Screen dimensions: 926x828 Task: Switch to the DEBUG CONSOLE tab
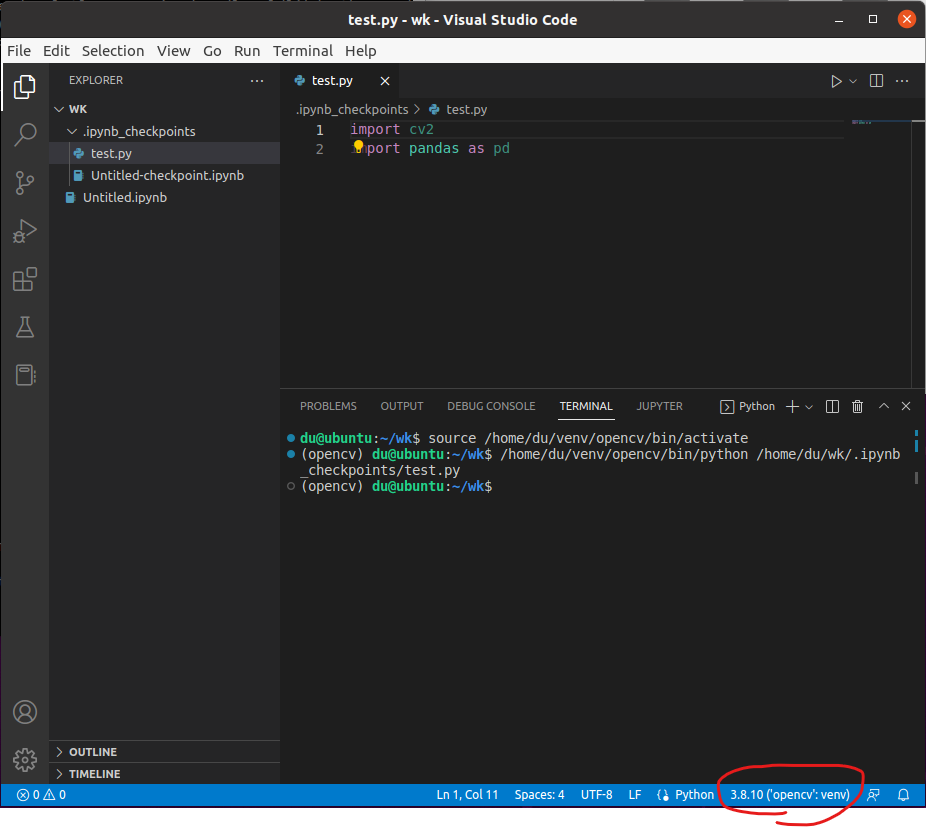[x=491, y=406]
